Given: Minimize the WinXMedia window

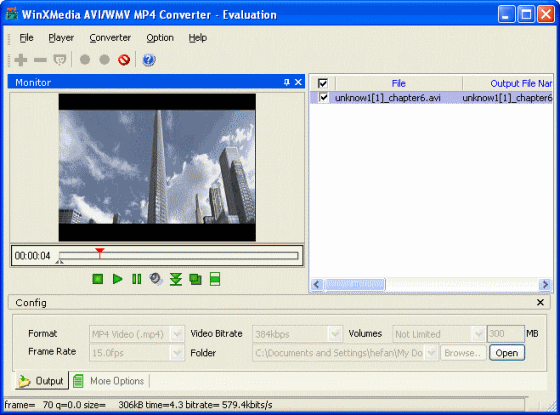Looking at the screenshot, I should (x=506, y=14).
